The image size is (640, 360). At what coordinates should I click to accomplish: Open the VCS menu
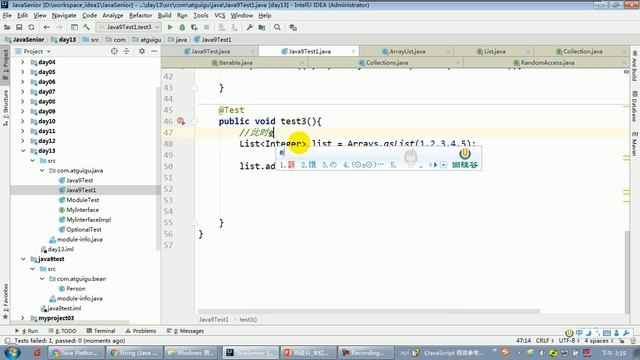coord(220,16)
